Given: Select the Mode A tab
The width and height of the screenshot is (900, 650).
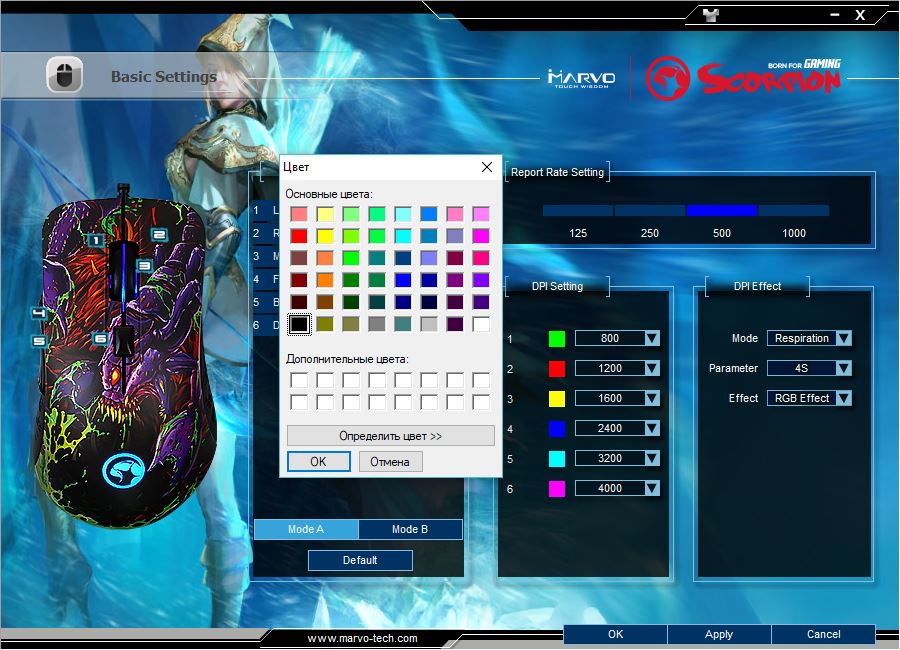Looking at the screenshot, I should [306, 529].
